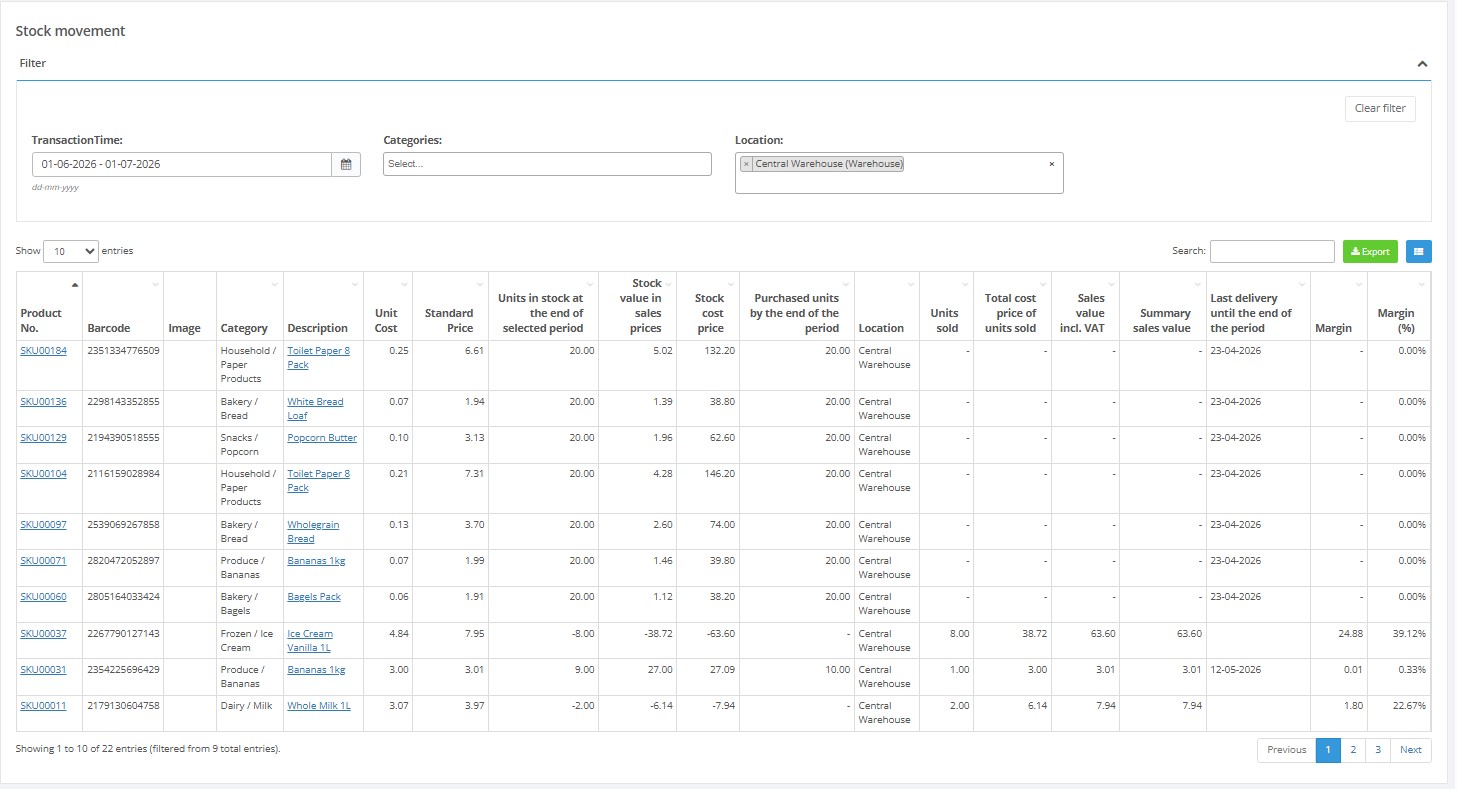Image resolution: width=1457 pixels, height=789 pixels.
Task: Sort by Location column header
Action: [x=887, y=306]
